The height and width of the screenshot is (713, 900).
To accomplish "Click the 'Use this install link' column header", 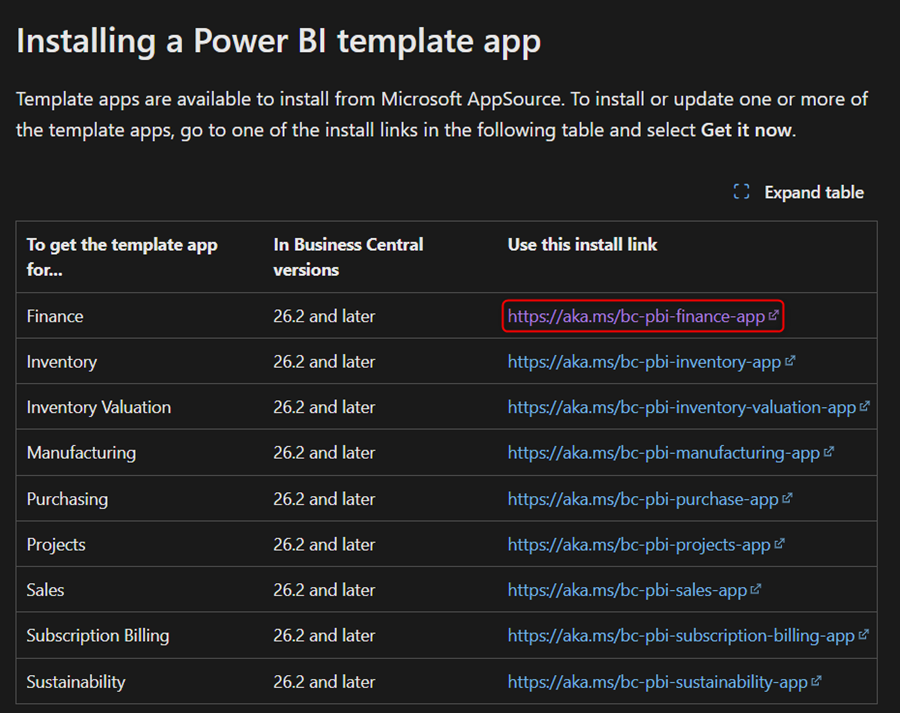I will tap(582, 244).
